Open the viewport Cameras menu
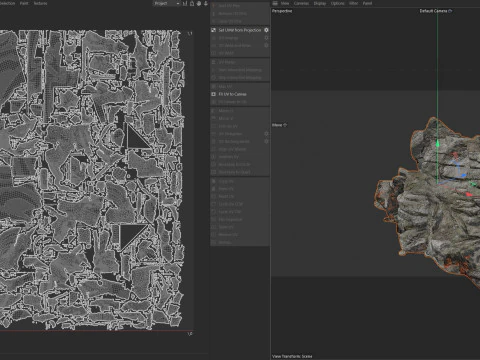480x360 pixels. (301, 3)
